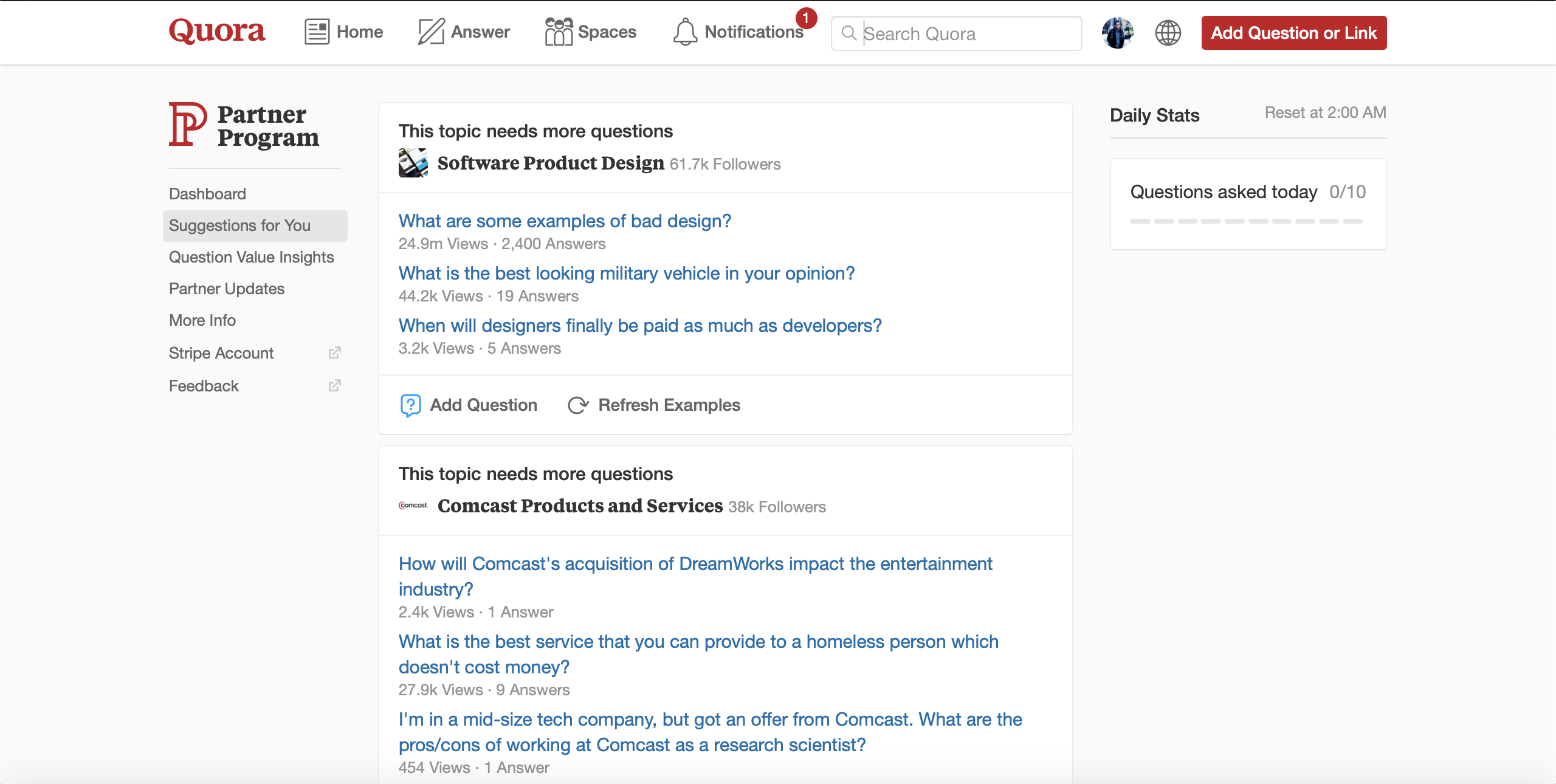Open Partner Updates in sidebar
Viewport: 1556px width, 784px height.
(226, 289)
